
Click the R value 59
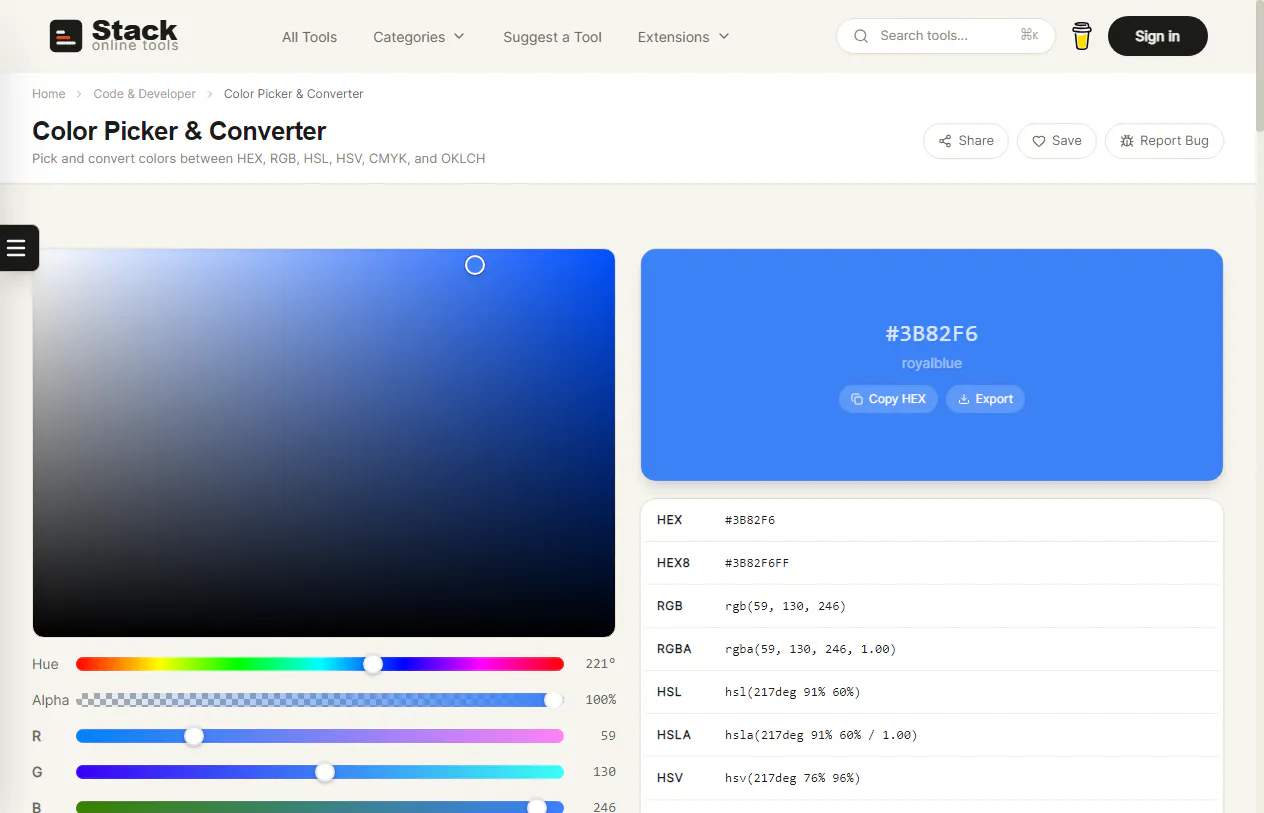click(608, 736)
